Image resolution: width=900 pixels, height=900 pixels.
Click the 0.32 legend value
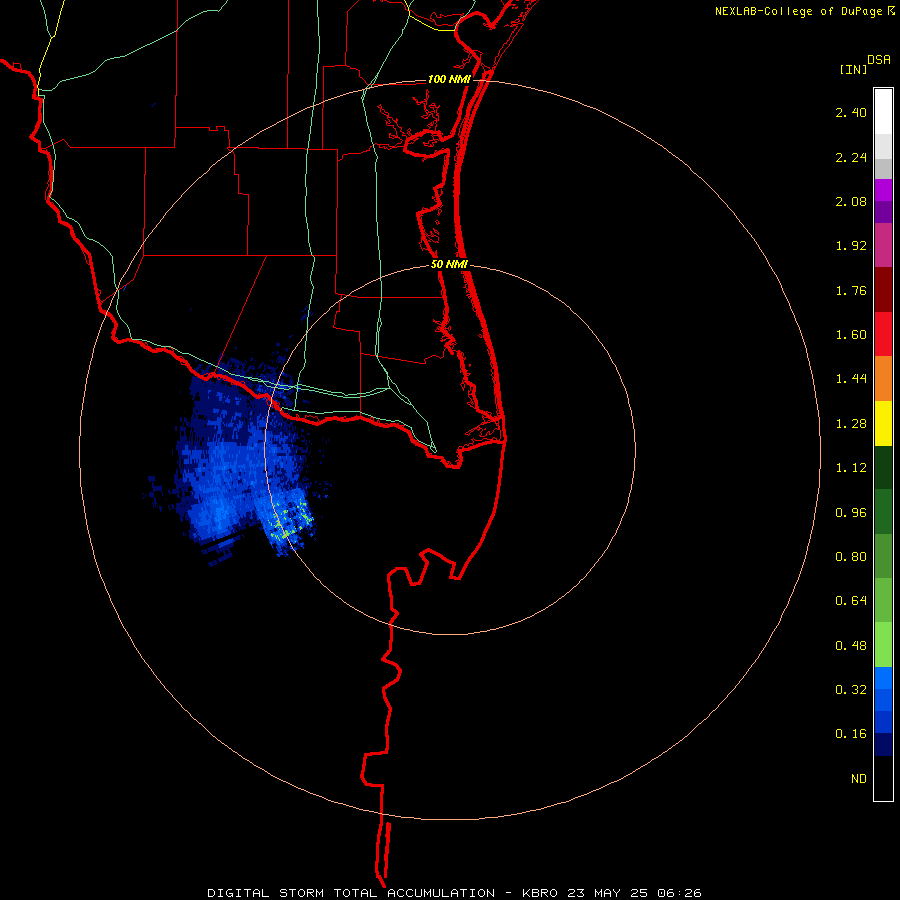(851, 690)
